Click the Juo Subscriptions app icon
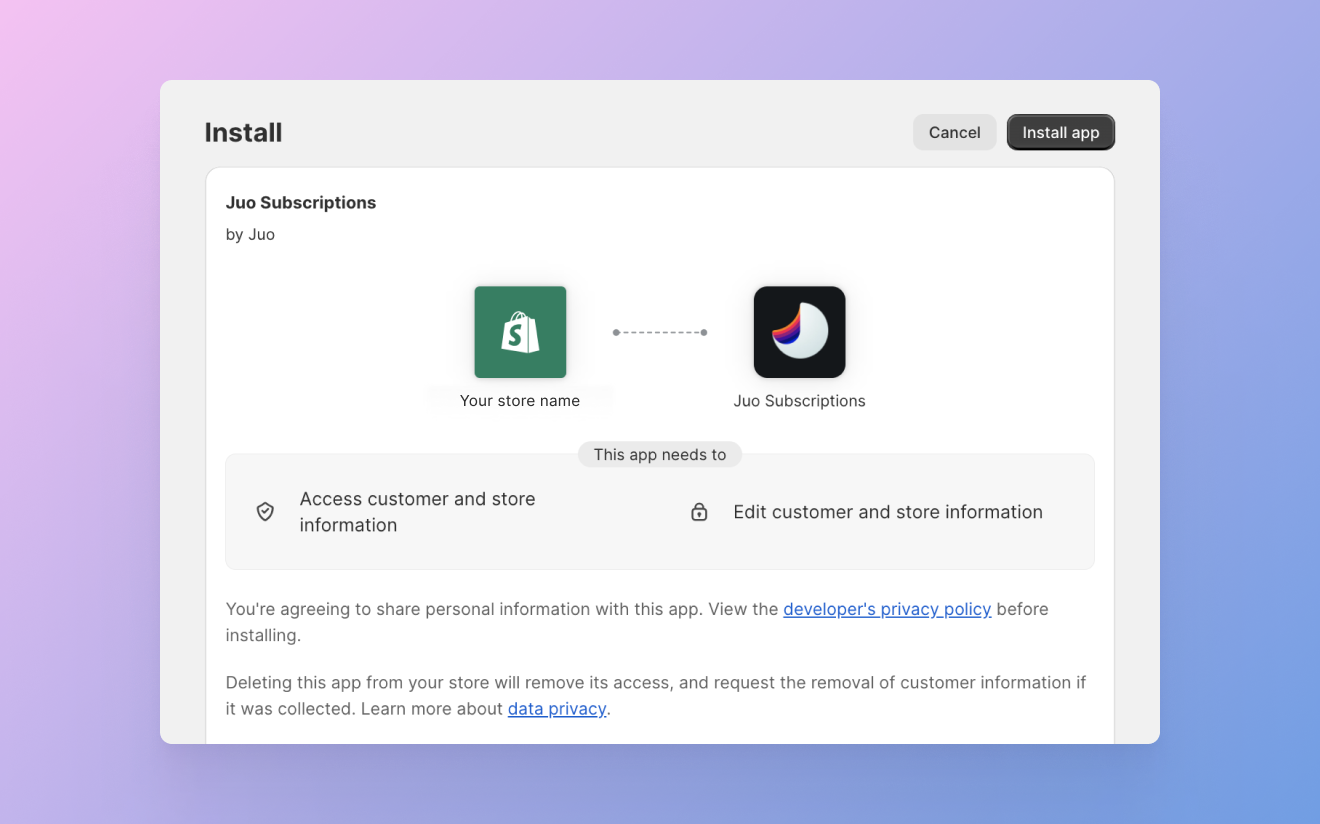 tap(799, 332)
